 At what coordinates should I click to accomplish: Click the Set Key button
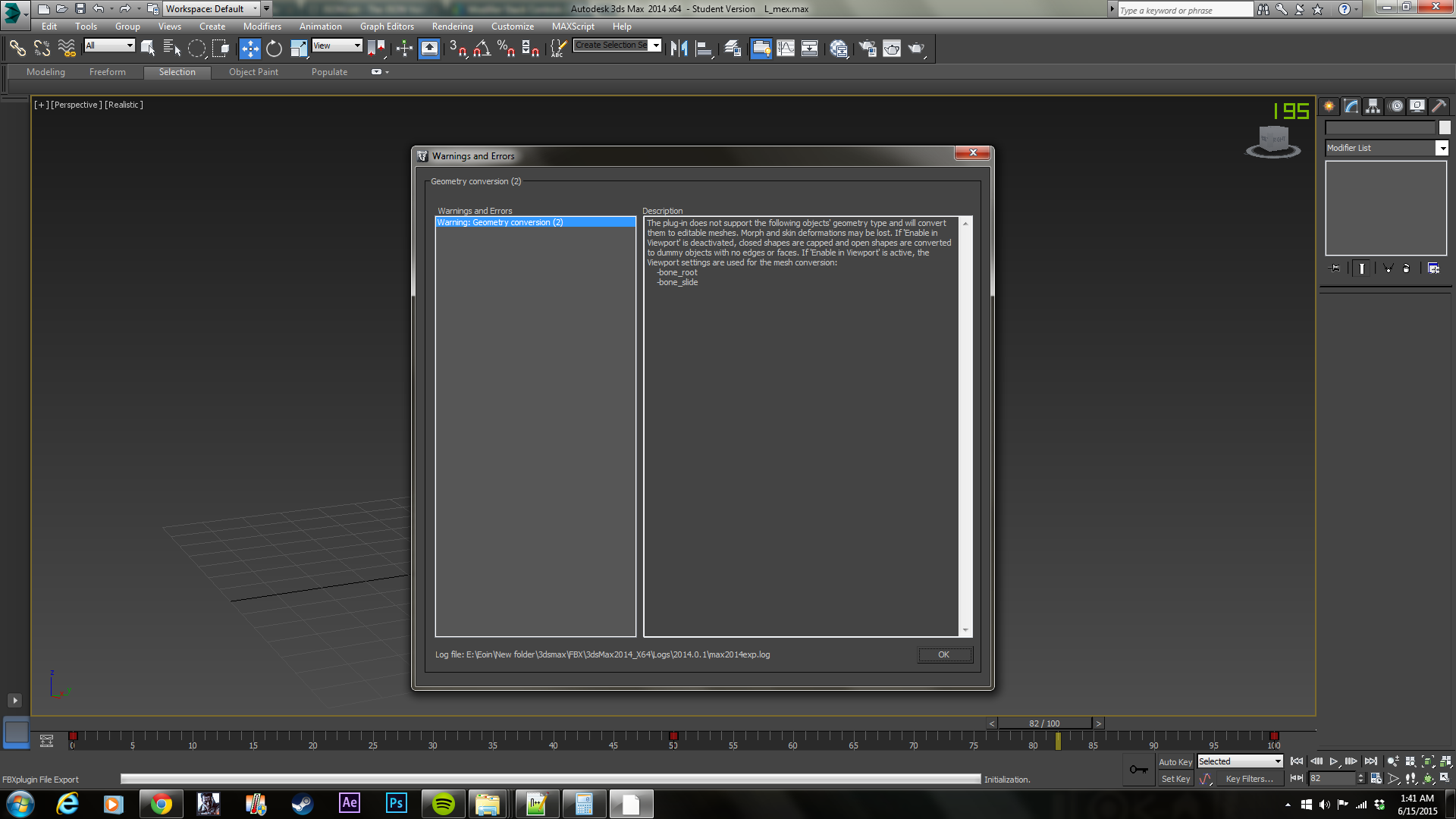(1175, 779)
